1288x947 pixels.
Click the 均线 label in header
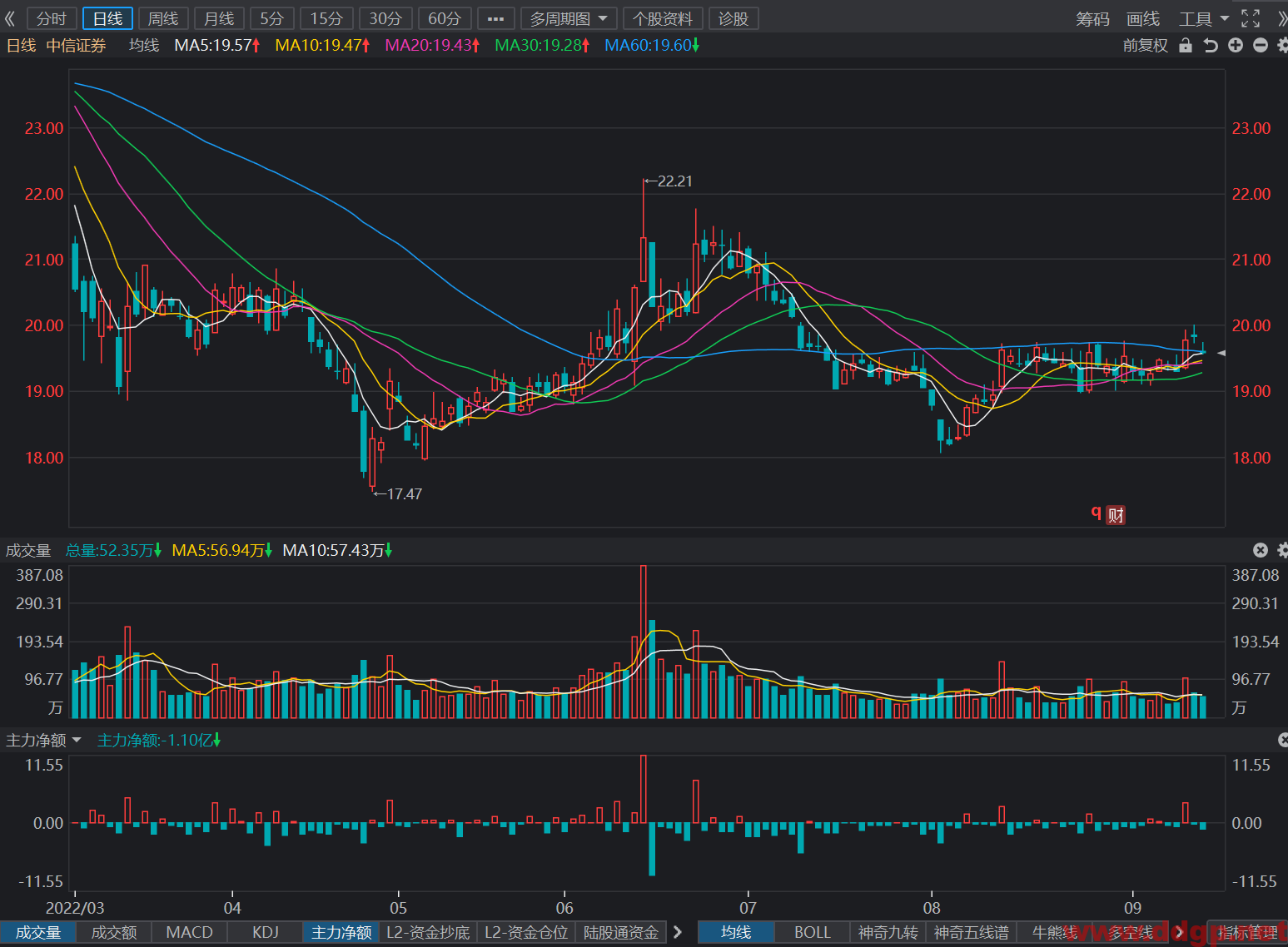coord(144,46)
